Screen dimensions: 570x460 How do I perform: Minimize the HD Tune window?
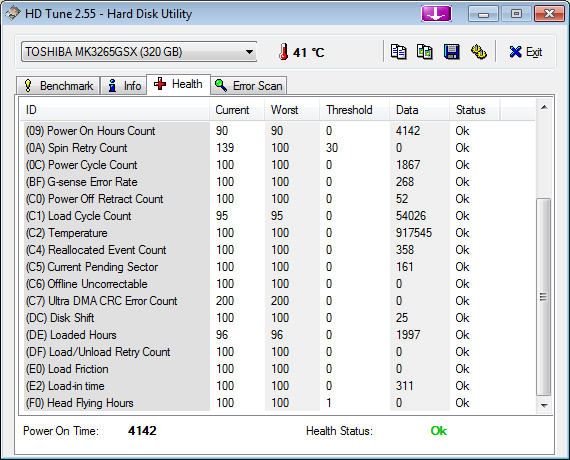tap(483, 14)
